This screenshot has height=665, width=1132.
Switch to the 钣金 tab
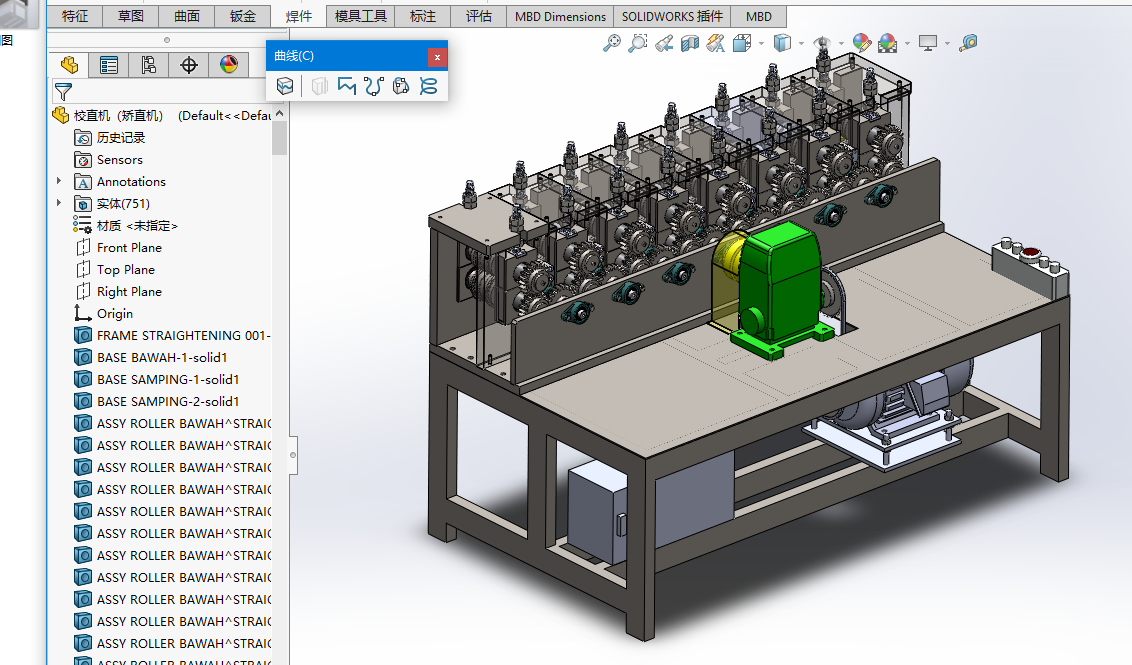[243, 16]
